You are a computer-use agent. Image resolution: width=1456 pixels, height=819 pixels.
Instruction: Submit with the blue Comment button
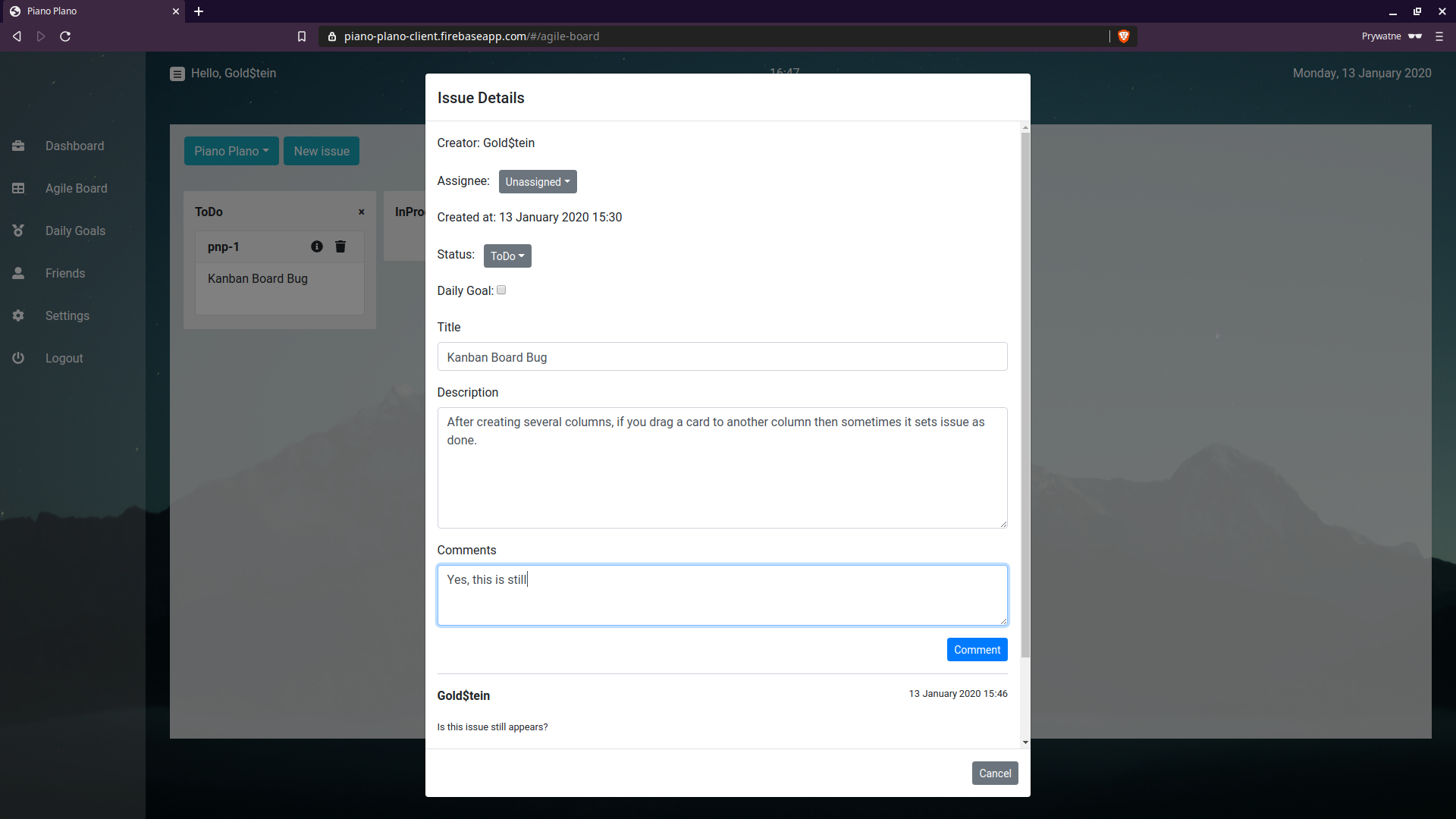click(x=977, y=650)
